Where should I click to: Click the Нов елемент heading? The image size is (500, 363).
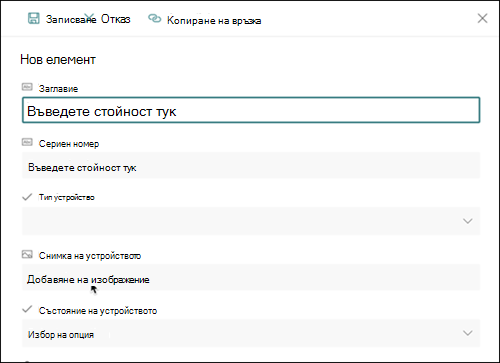pos(58,60)
